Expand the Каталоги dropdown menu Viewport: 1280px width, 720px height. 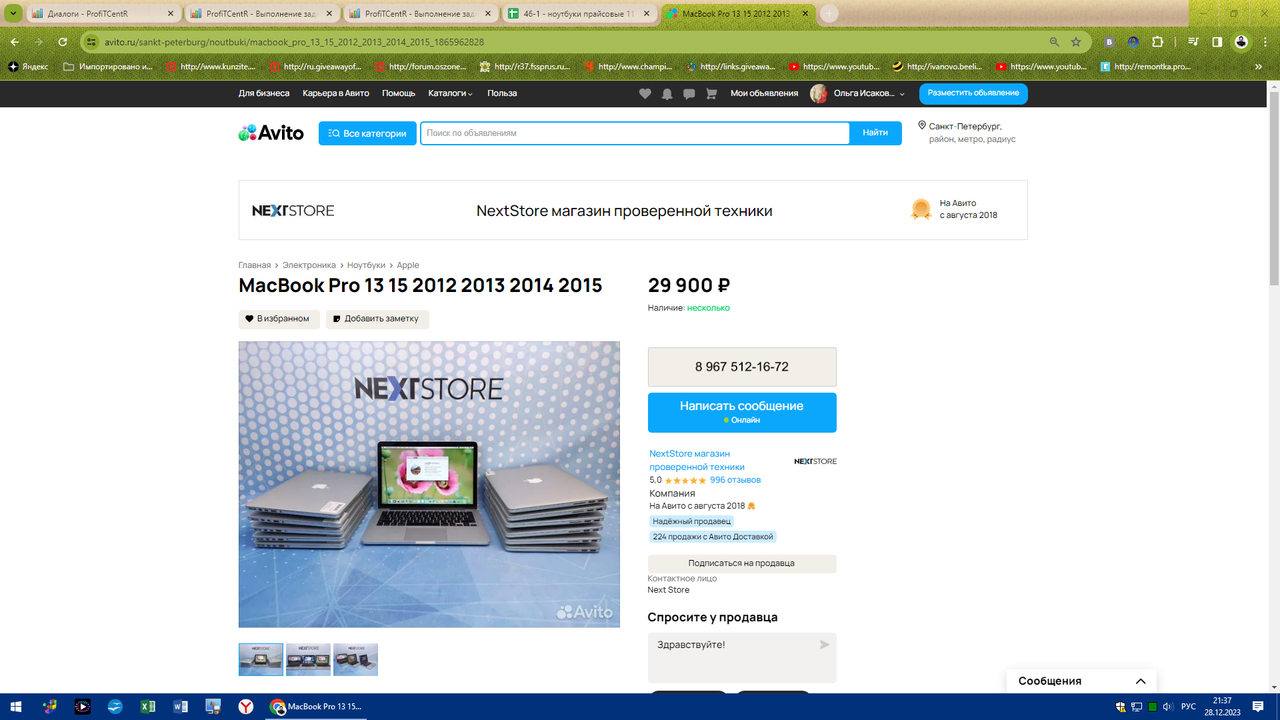[450, 93]
